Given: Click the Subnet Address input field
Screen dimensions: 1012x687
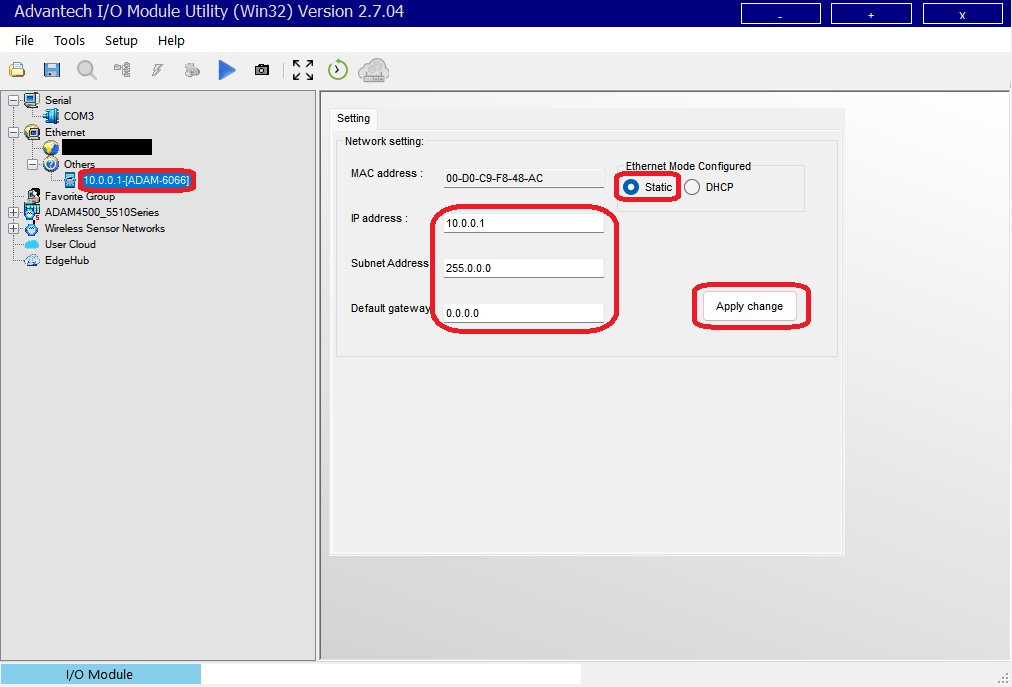Looking at the screenshot, I should click(x=524, y=268).
